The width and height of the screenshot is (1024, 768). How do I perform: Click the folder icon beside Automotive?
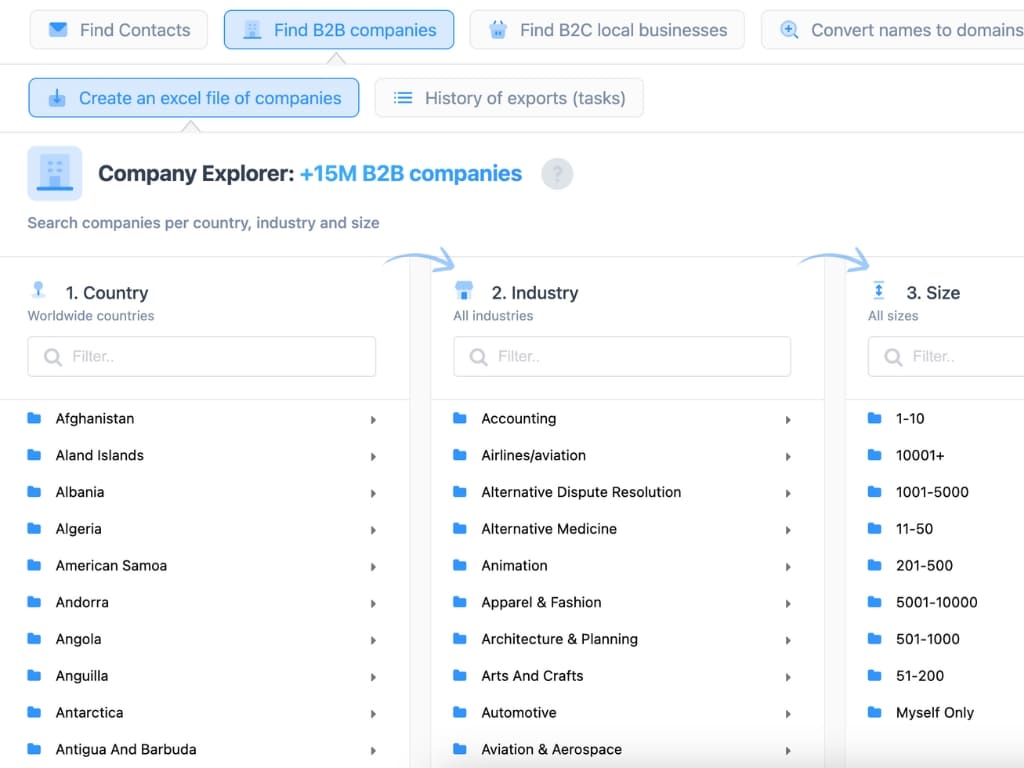click(x=460, y=712)
